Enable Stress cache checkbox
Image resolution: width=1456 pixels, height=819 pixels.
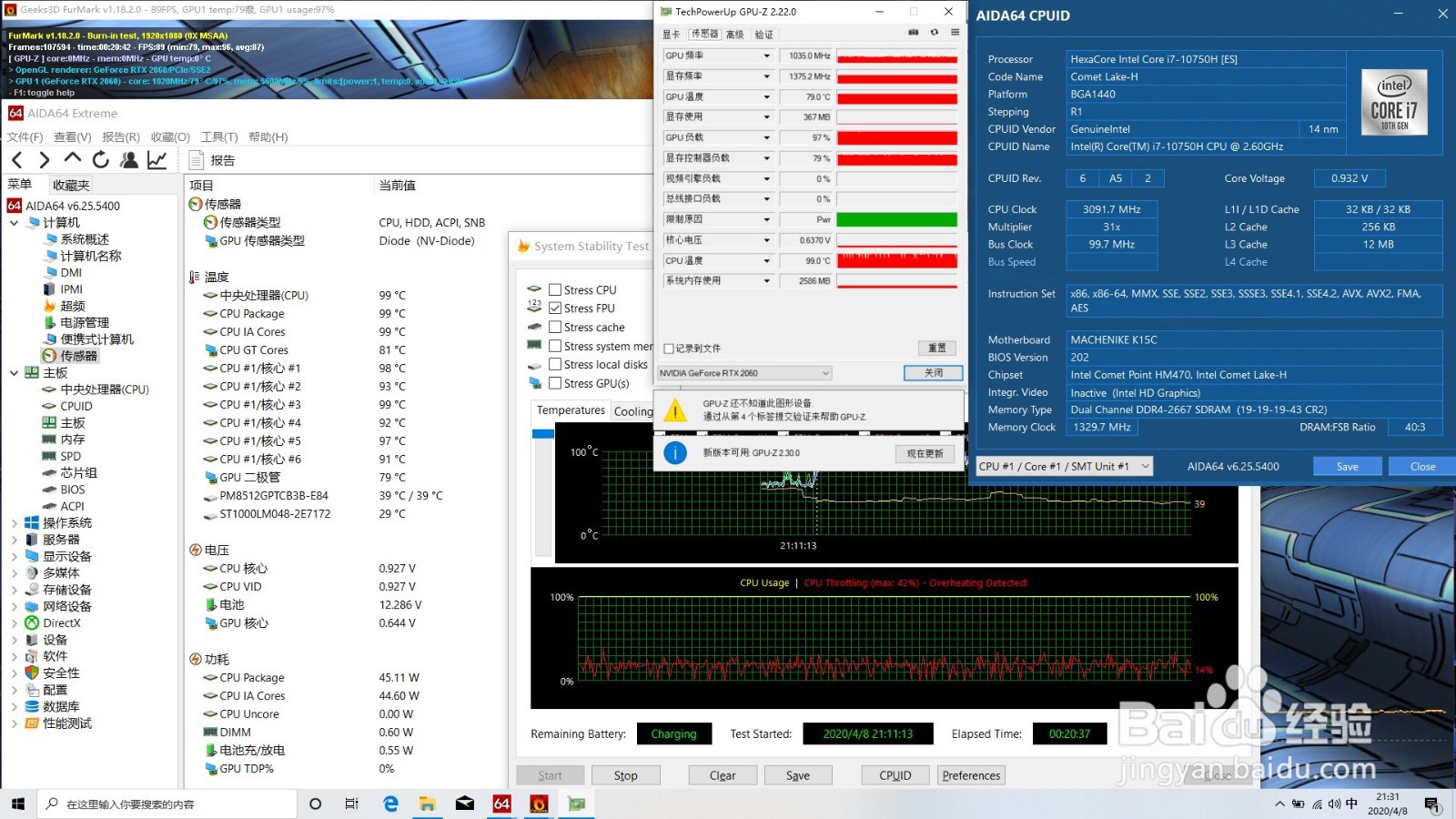click(x=555, y=328)
